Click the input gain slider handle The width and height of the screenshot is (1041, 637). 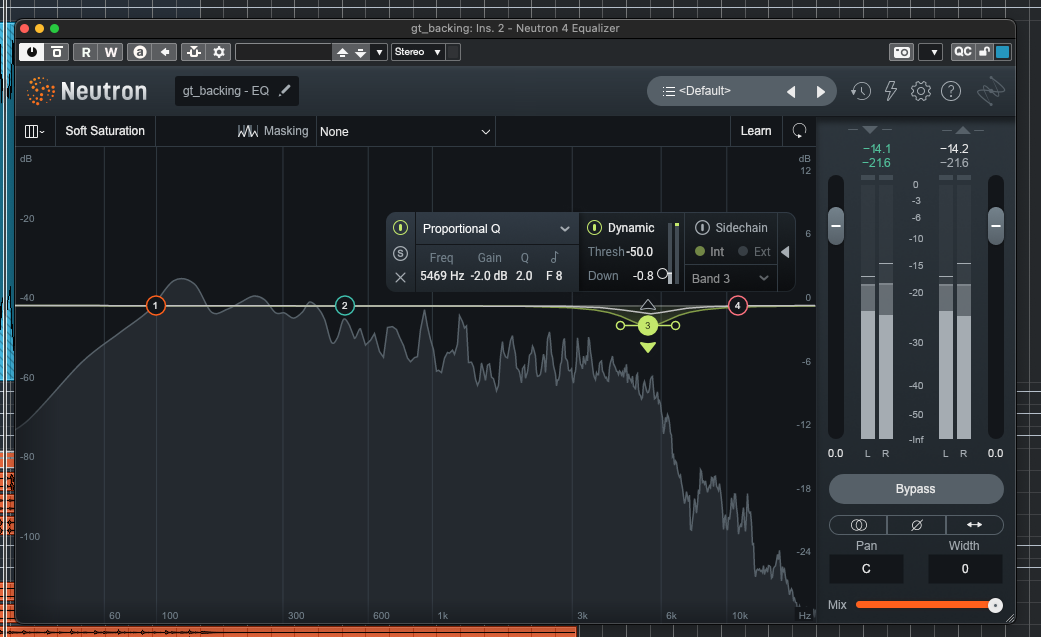[x=836, y=226]
